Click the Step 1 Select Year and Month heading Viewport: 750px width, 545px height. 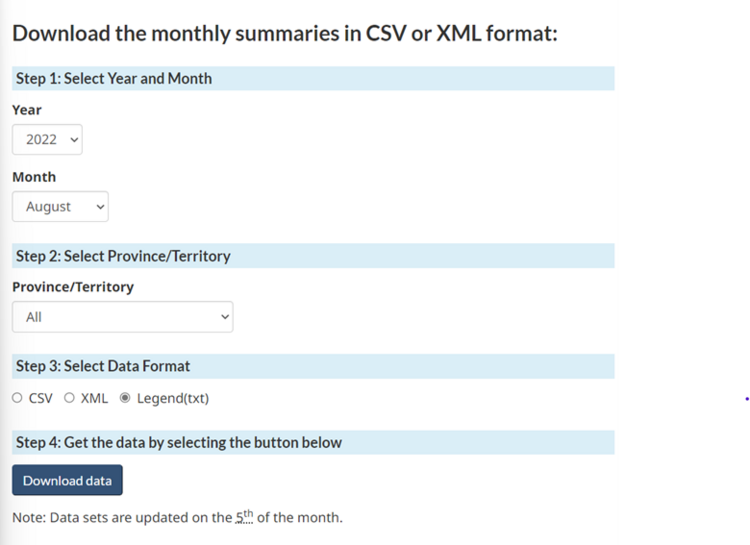coord(114,78)
